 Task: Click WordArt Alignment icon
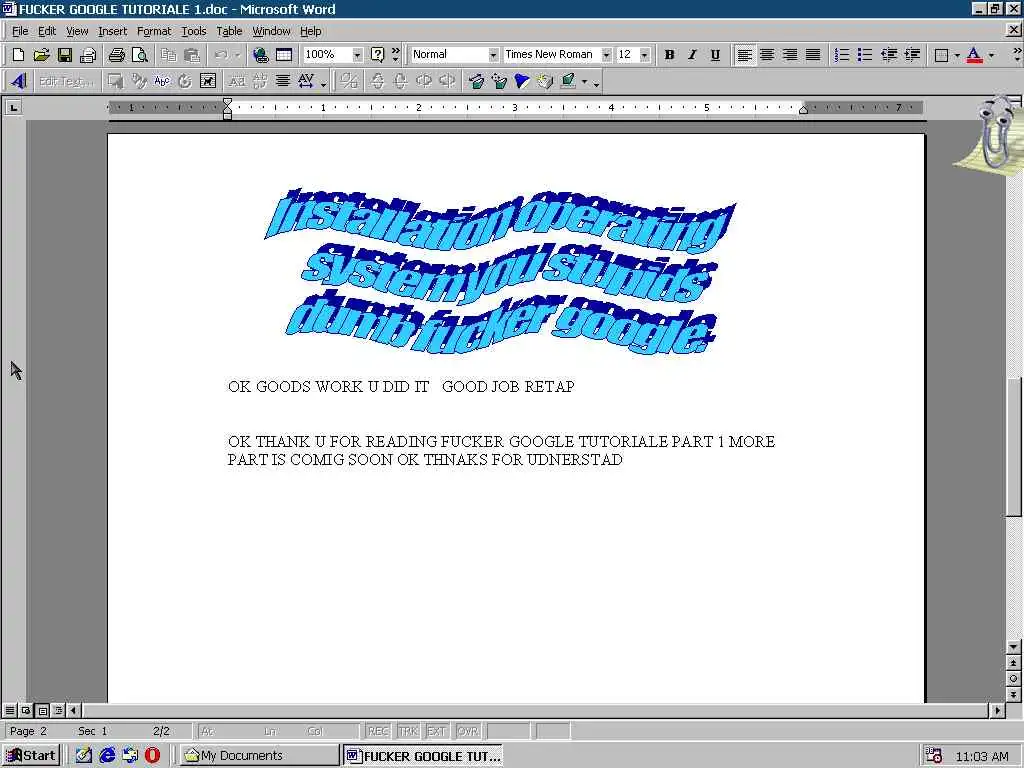(283, 81)
